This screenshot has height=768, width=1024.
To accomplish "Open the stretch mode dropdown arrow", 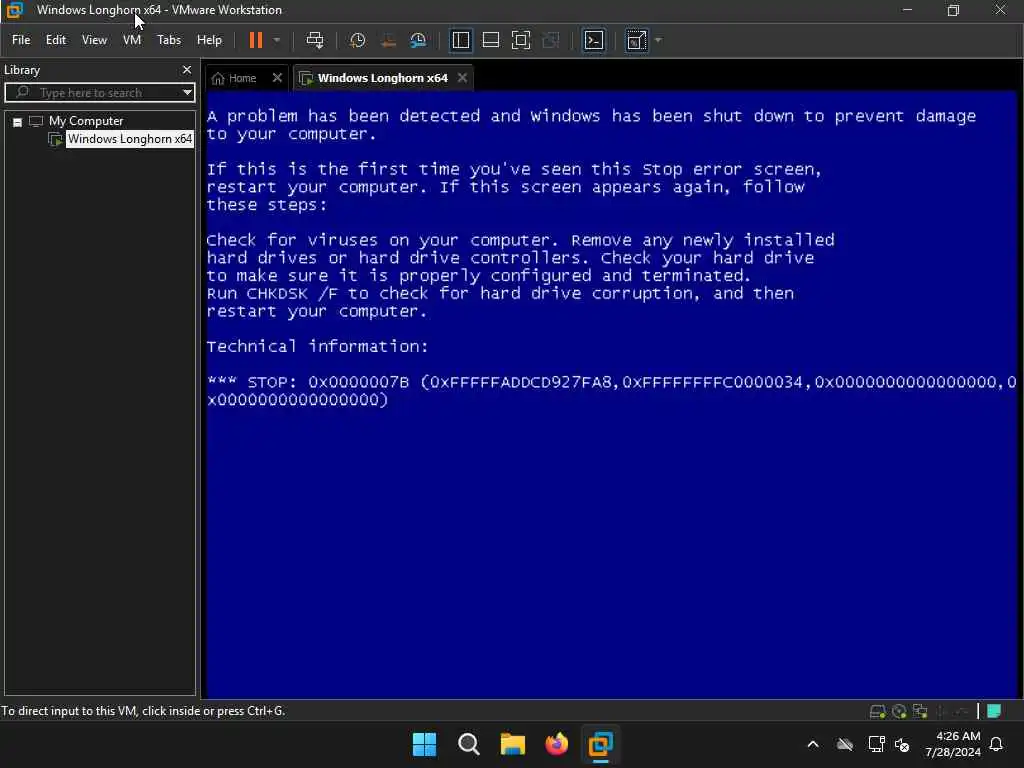I will [x=658, y=40].
